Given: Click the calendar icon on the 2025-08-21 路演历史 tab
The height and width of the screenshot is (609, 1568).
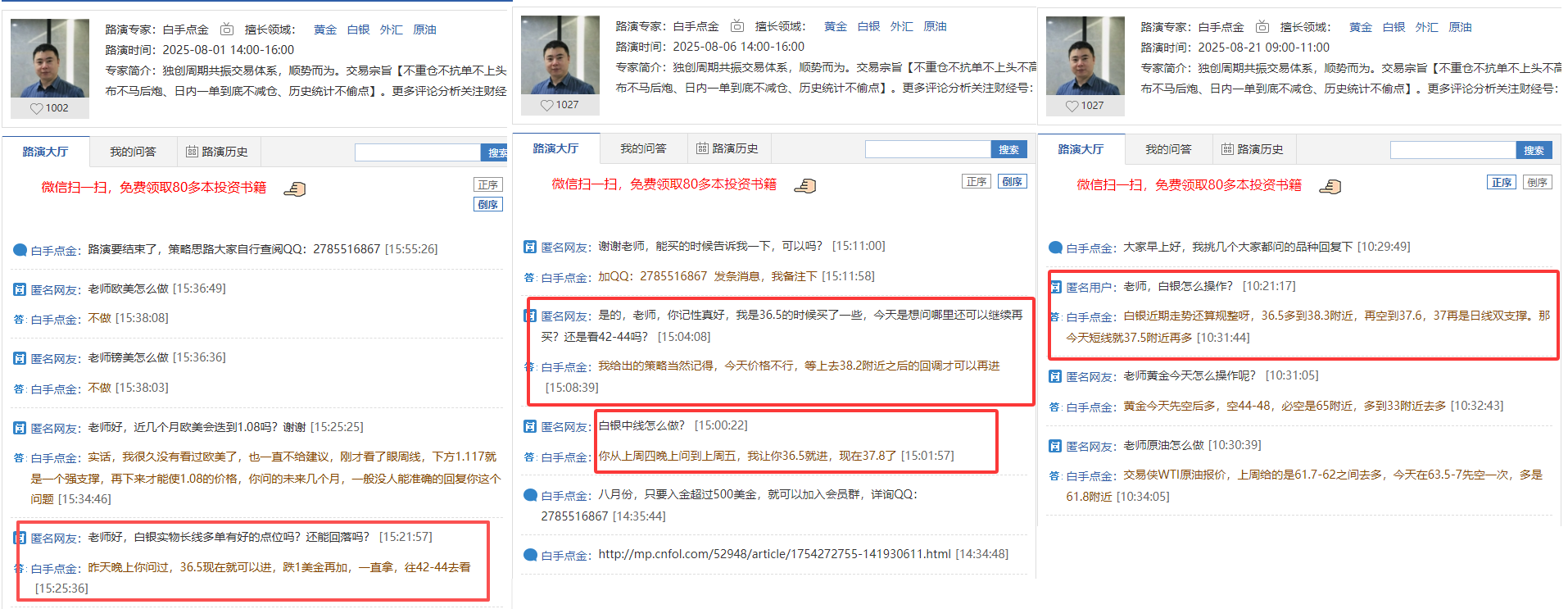Looking at the screenshot, I should (1227, 149).
